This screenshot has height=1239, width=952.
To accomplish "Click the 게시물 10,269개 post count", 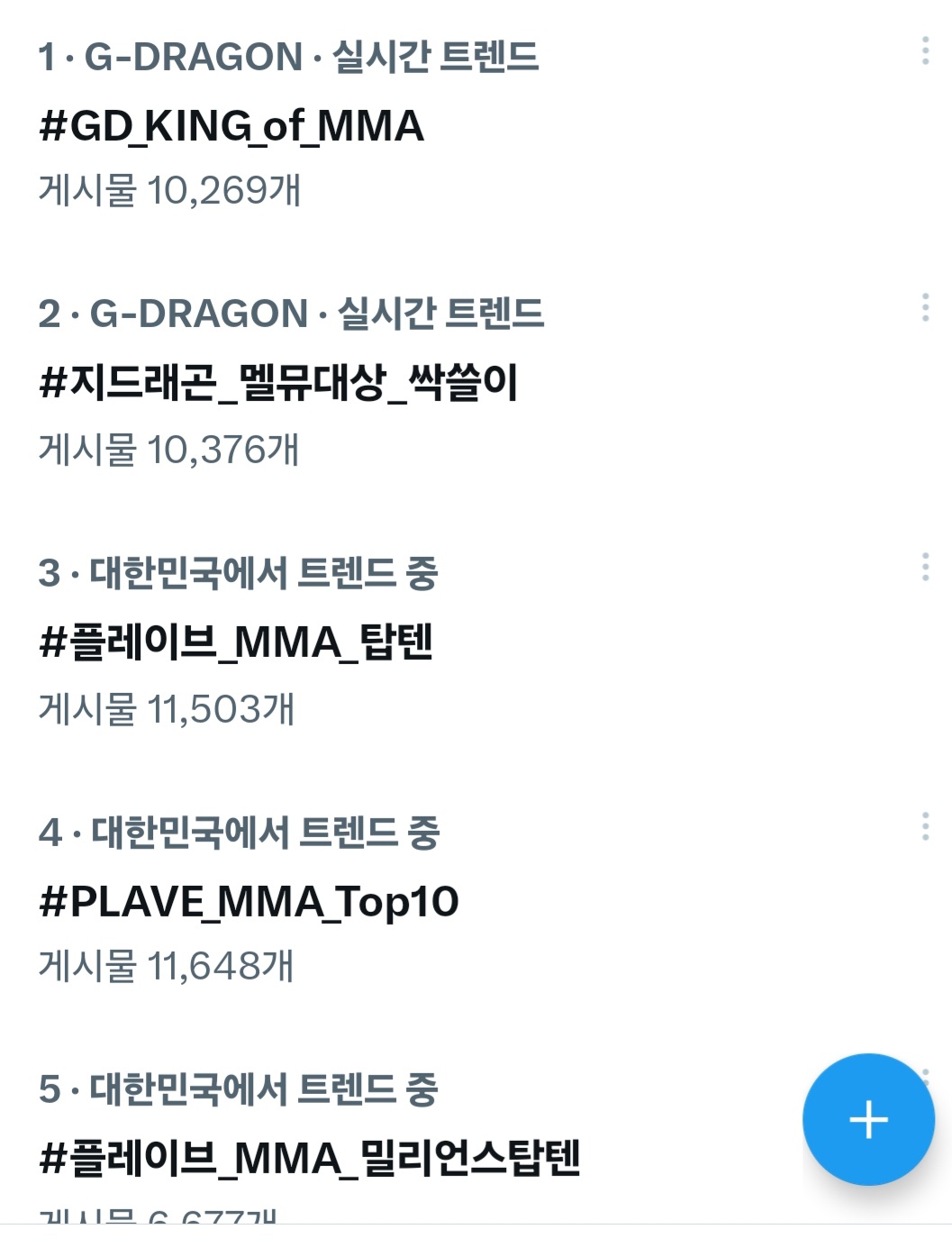I will (x=169, y=190).
